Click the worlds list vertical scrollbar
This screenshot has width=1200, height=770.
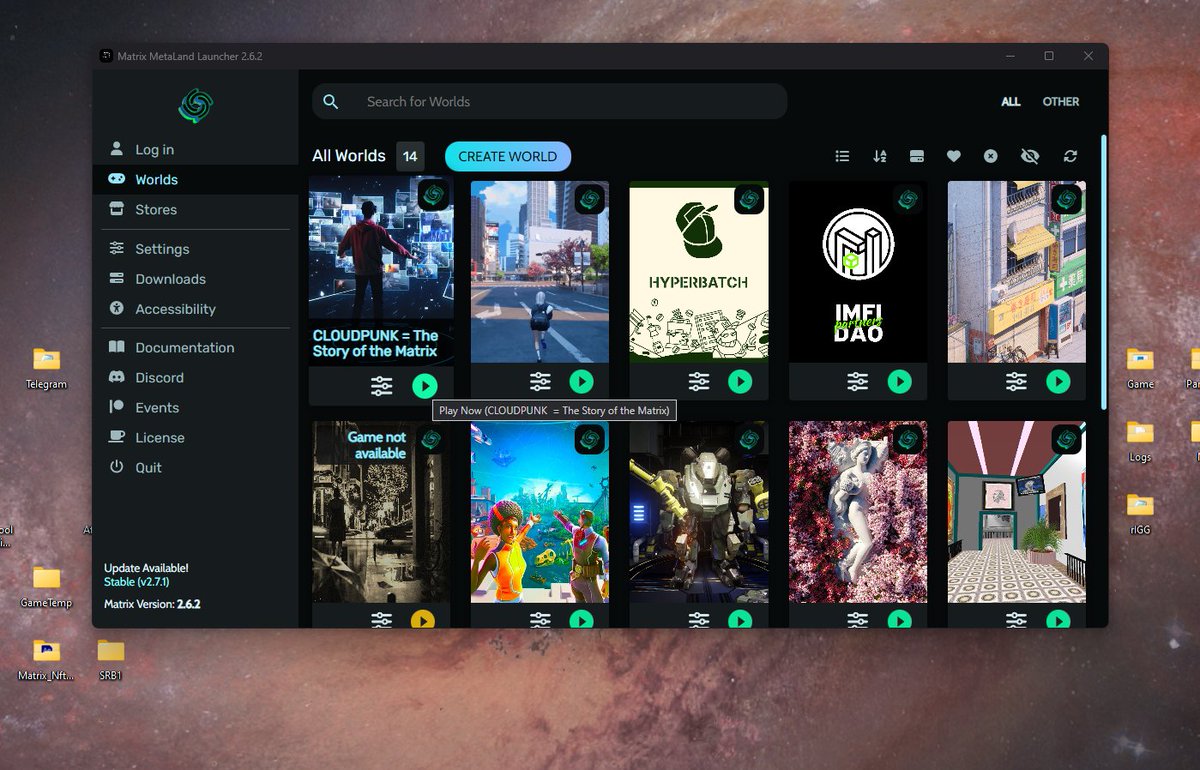tap(1104, 272)
